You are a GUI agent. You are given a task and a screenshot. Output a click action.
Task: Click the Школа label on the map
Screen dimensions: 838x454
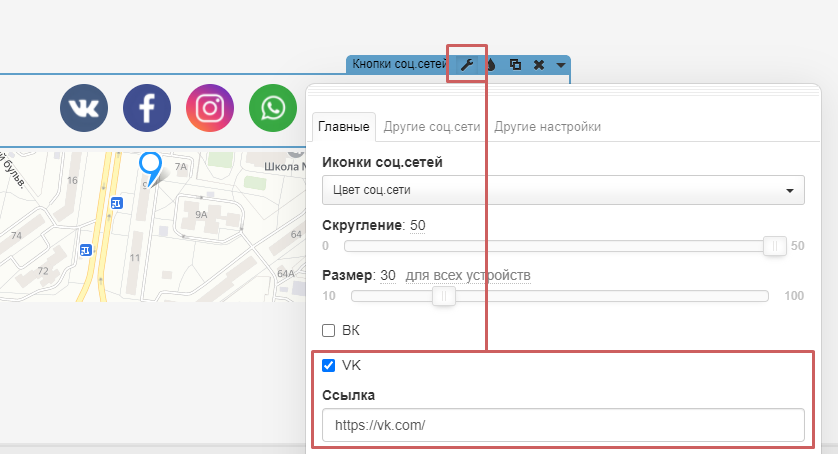285,166
